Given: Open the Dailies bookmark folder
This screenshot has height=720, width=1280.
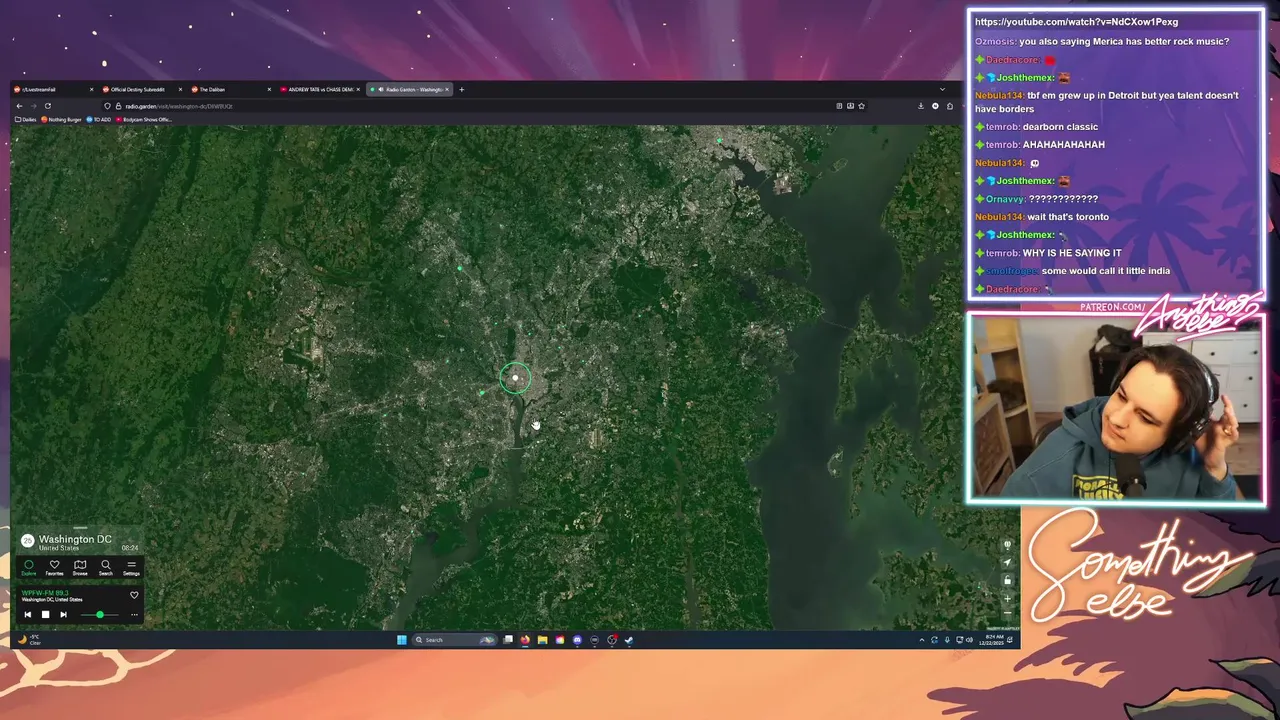Looking at the screenshot, I should (x=26, y=119).
